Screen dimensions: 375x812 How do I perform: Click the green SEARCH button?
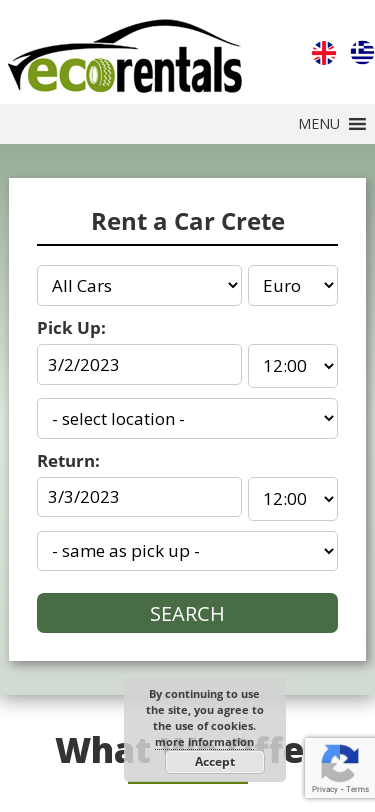pos(188,613)
